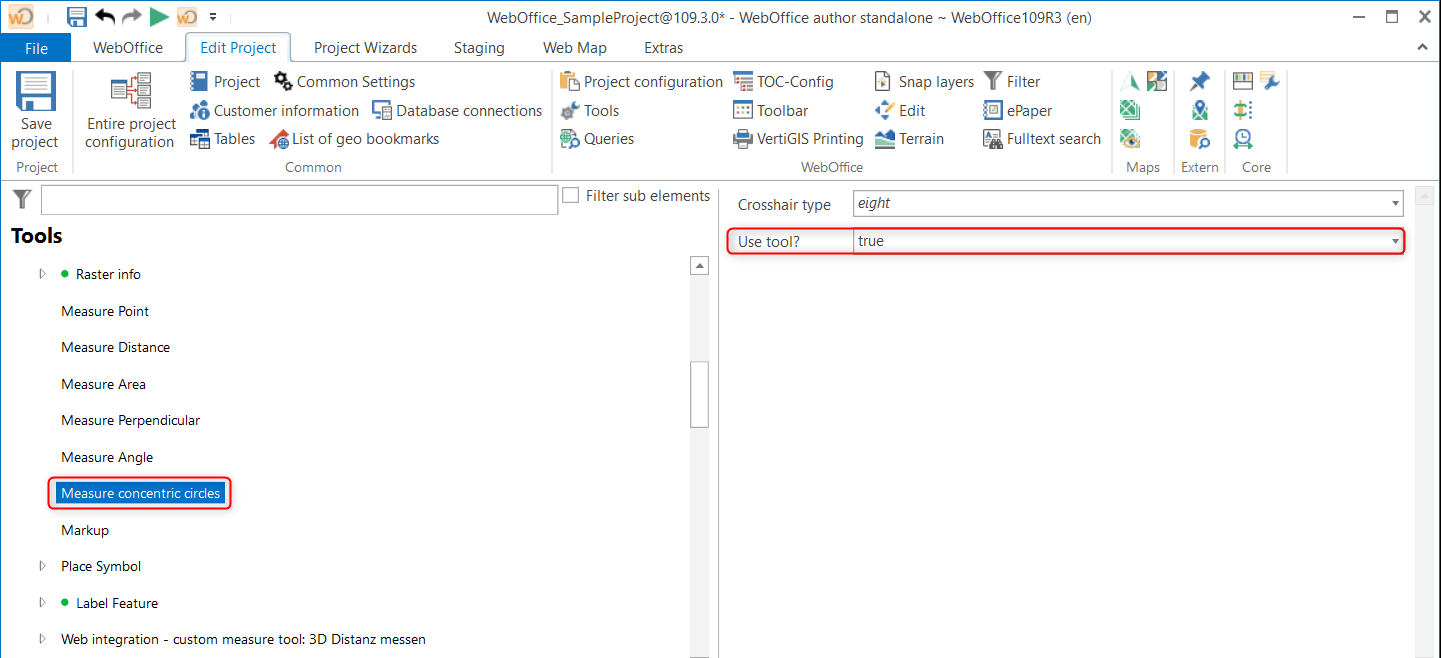
Task: Click the green run arrow in quick access toolbar
Action: point(159,16)
